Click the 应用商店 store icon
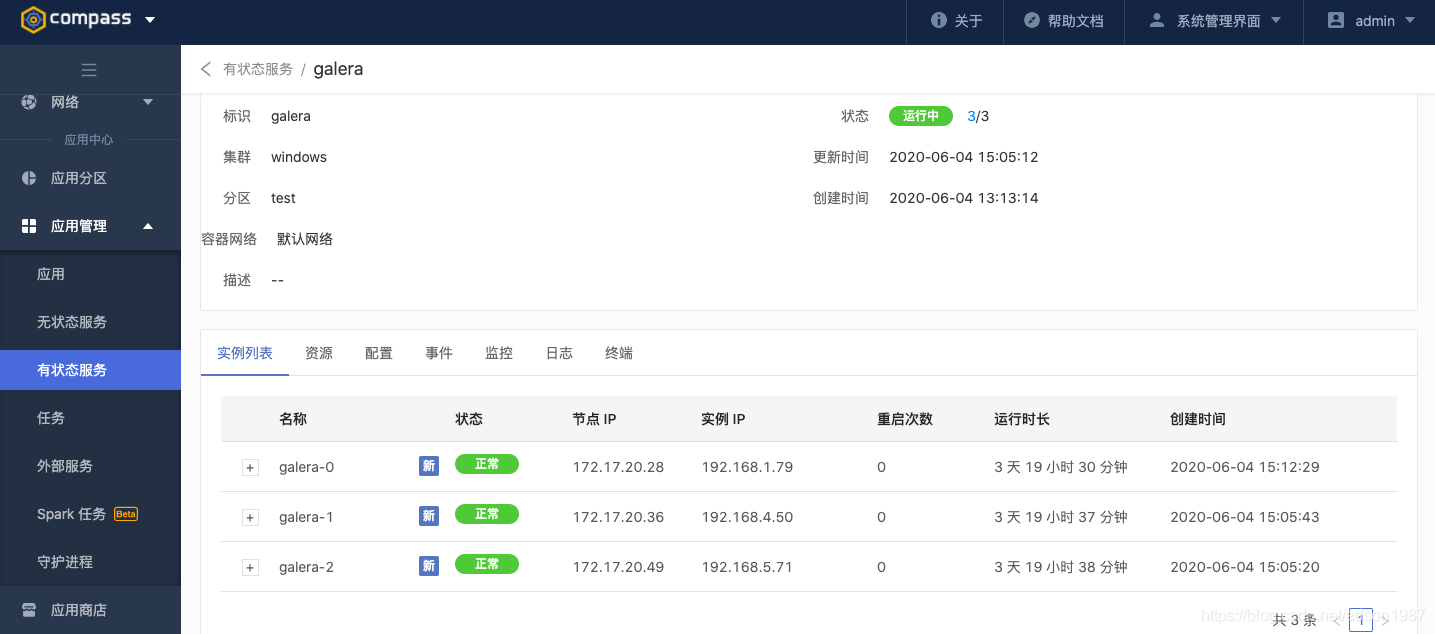1435x634 pixels. coord(30,610)
